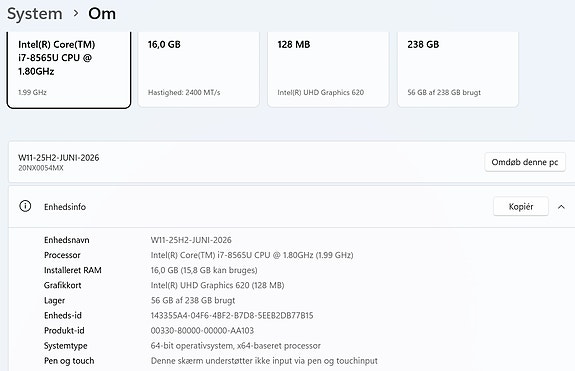
Task: Click the Pen og touch label
Action: (69, 361)
